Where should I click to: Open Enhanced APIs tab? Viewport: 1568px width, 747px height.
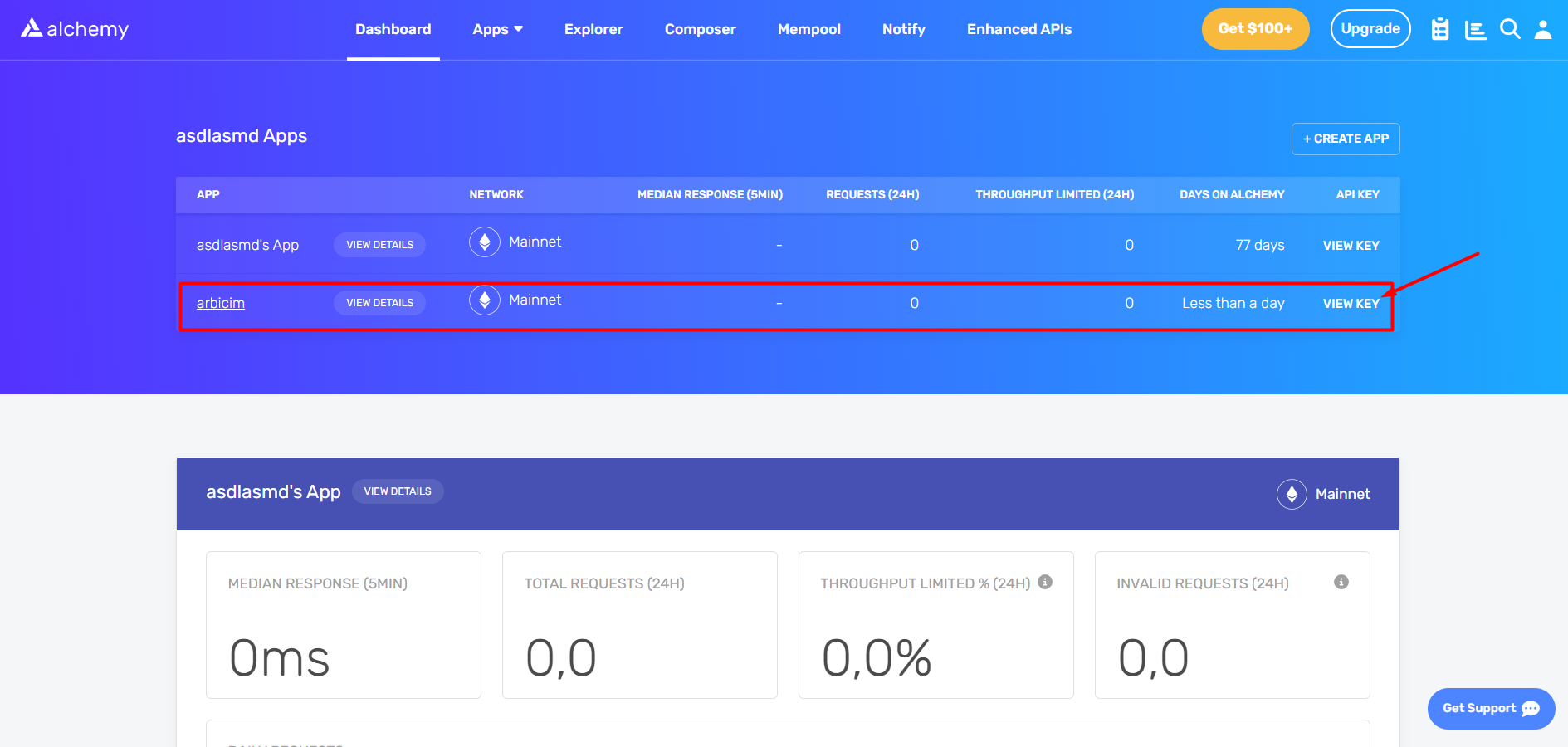(x=1019, y=29)
